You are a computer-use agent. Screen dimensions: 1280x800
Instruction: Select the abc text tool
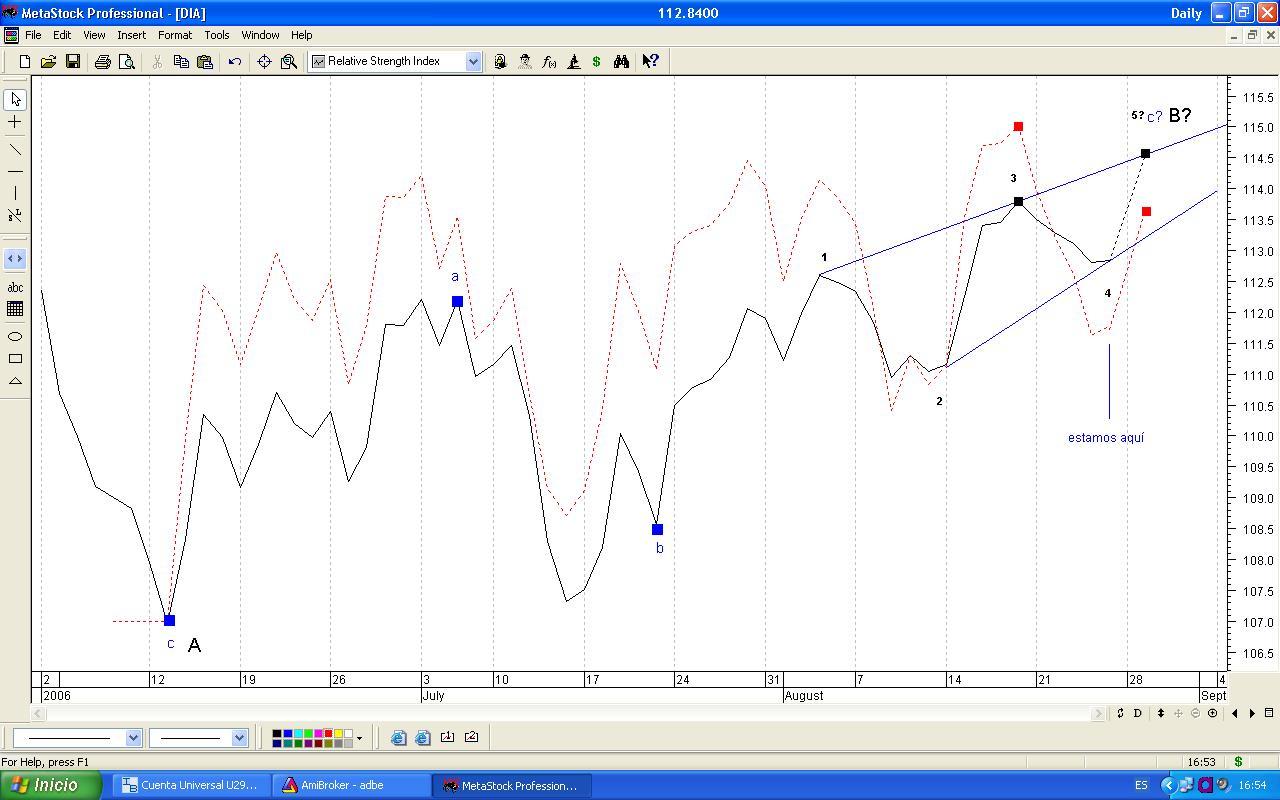15,287
